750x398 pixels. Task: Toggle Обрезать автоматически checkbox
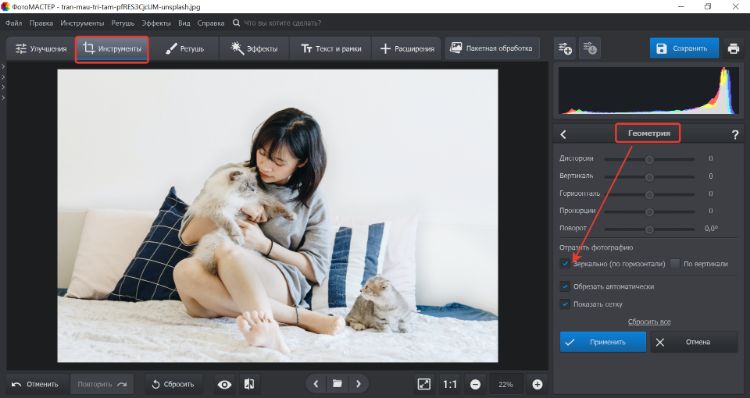565,287
